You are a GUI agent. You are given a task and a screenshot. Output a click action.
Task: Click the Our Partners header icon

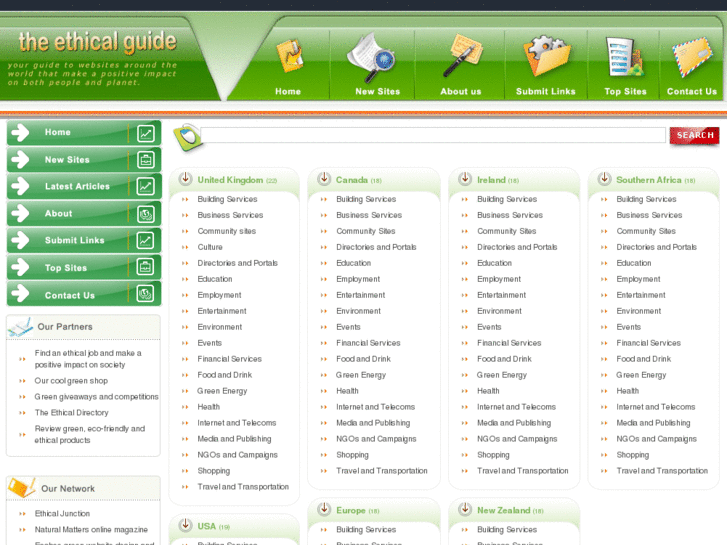20,327
